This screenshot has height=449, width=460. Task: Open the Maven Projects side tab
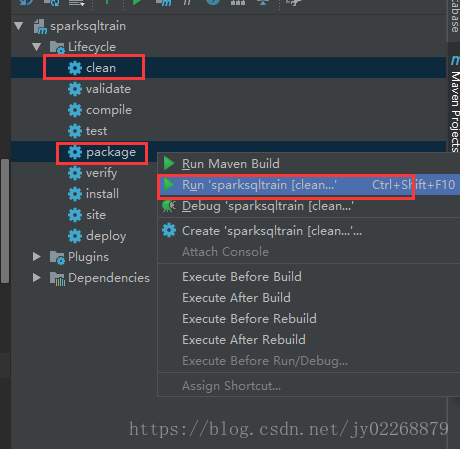point(454,103)
